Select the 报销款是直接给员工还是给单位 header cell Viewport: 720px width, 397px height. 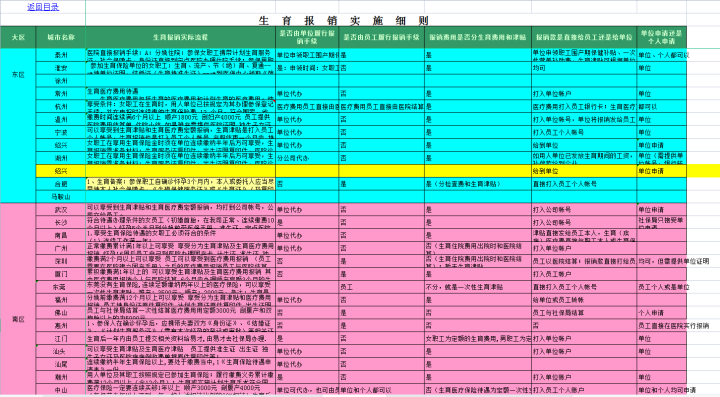tap(584, 37)
